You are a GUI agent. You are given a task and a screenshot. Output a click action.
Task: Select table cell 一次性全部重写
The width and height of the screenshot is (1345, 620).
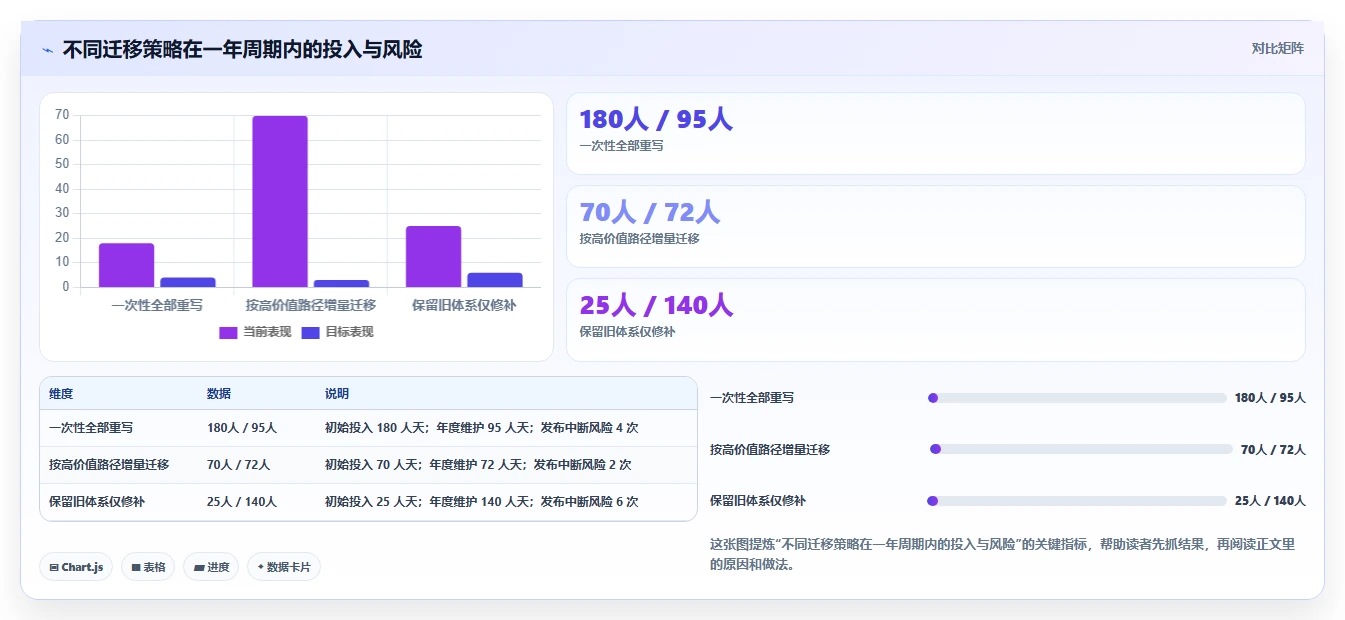[91, 428]
